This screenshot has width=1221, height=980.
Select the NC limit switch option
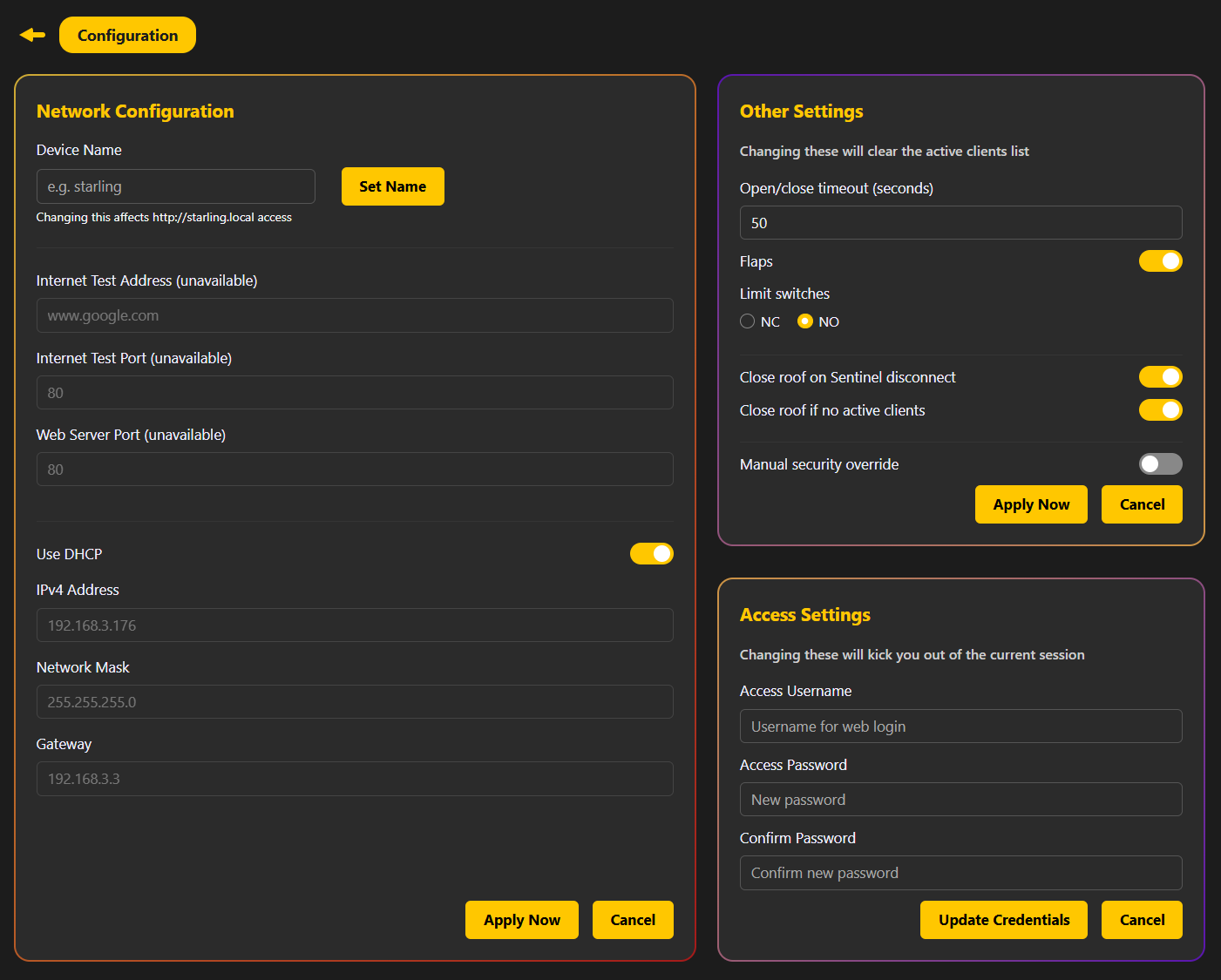pos(748,321)
